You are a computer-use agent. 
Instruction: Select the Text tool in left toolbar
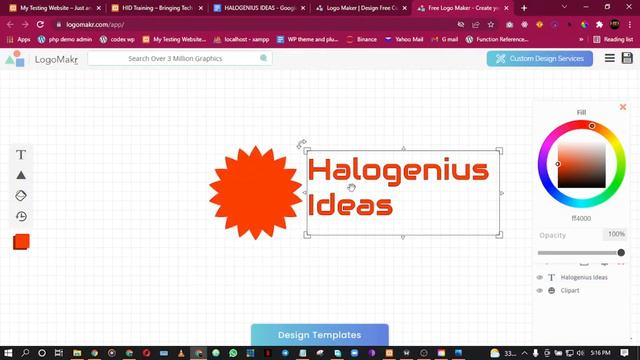(21, 155)
